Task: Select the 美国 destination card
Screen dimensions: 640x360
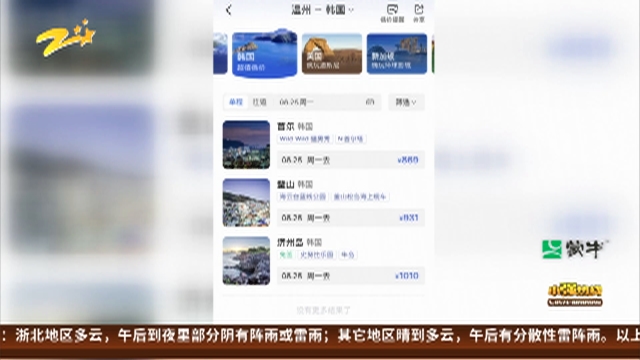Action: tap(332, 54)
